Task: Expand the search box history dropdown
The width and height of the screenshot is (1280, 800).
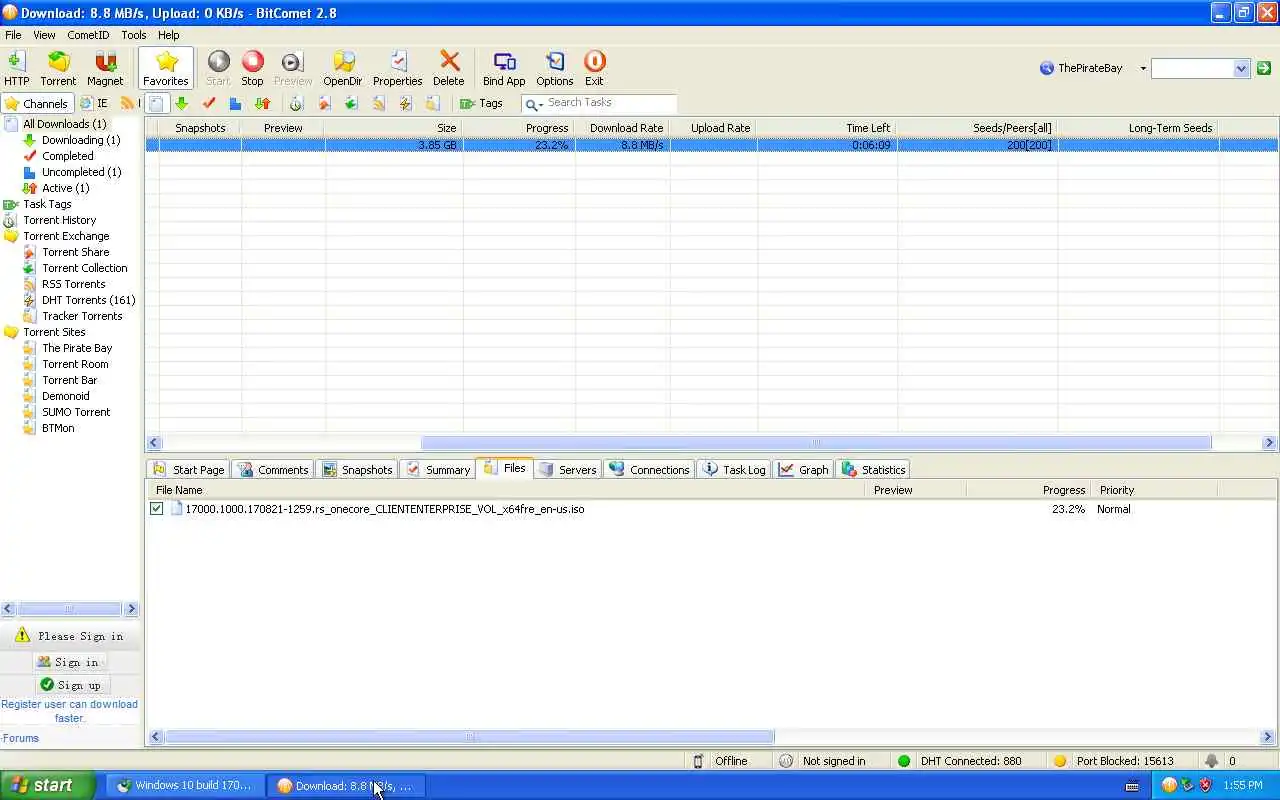Action: 1241,68
